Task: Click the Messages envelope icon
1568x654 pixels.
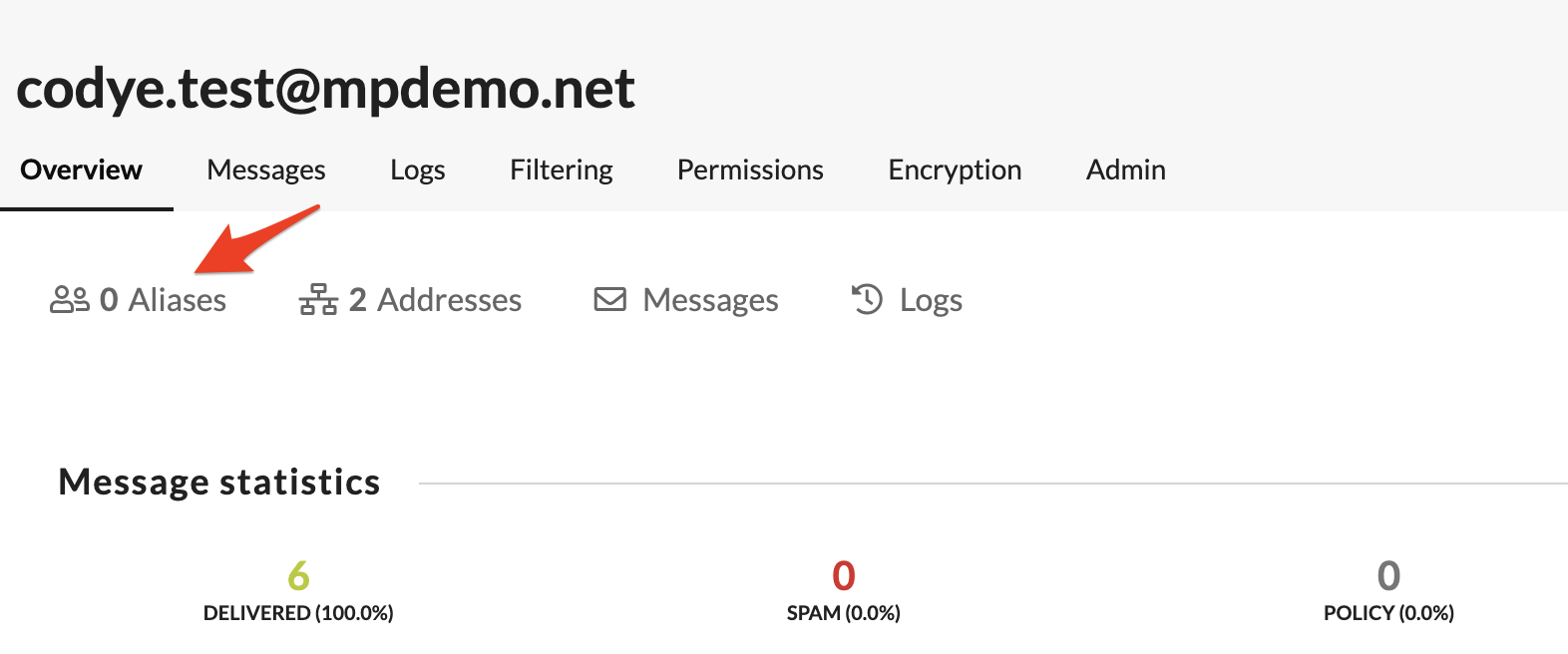Action: (x=610, y=300)
